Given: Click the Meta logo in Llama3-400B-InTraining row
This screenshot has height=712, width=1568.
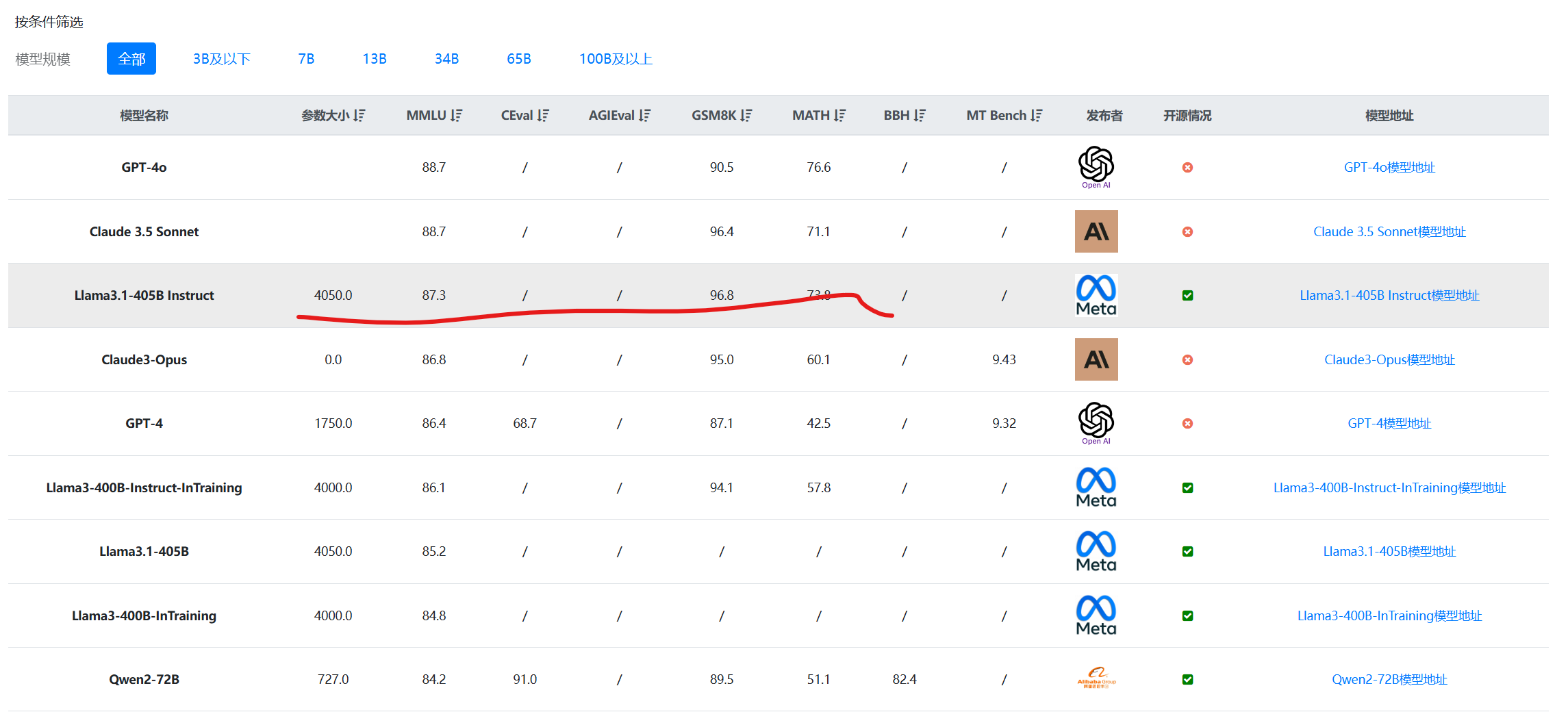Looking at the screenshot, I should (1096, 615).
